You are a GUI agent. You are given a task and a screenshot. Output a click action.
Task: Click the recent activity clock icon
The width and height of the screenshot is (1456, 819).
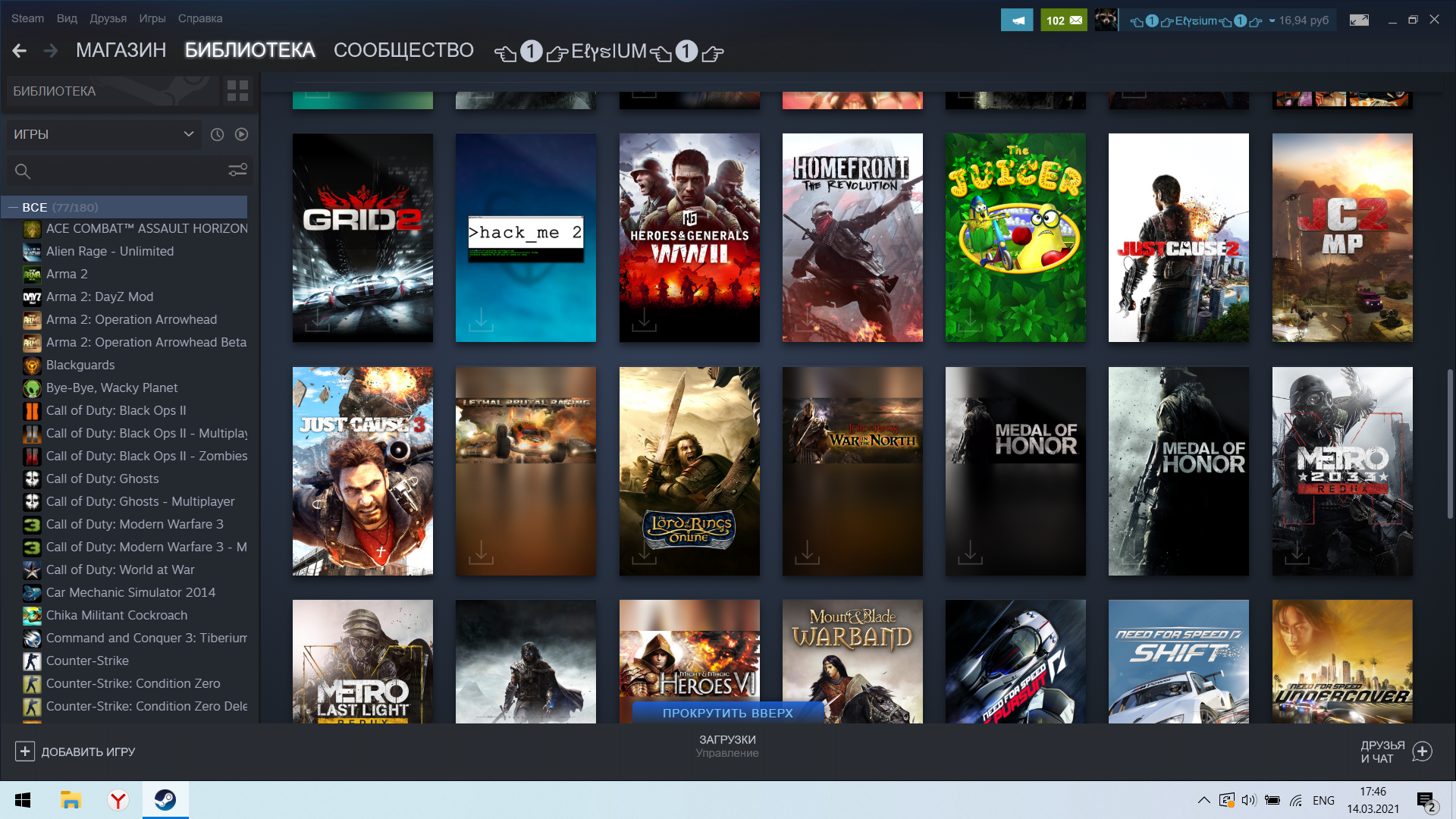[217, 134]
